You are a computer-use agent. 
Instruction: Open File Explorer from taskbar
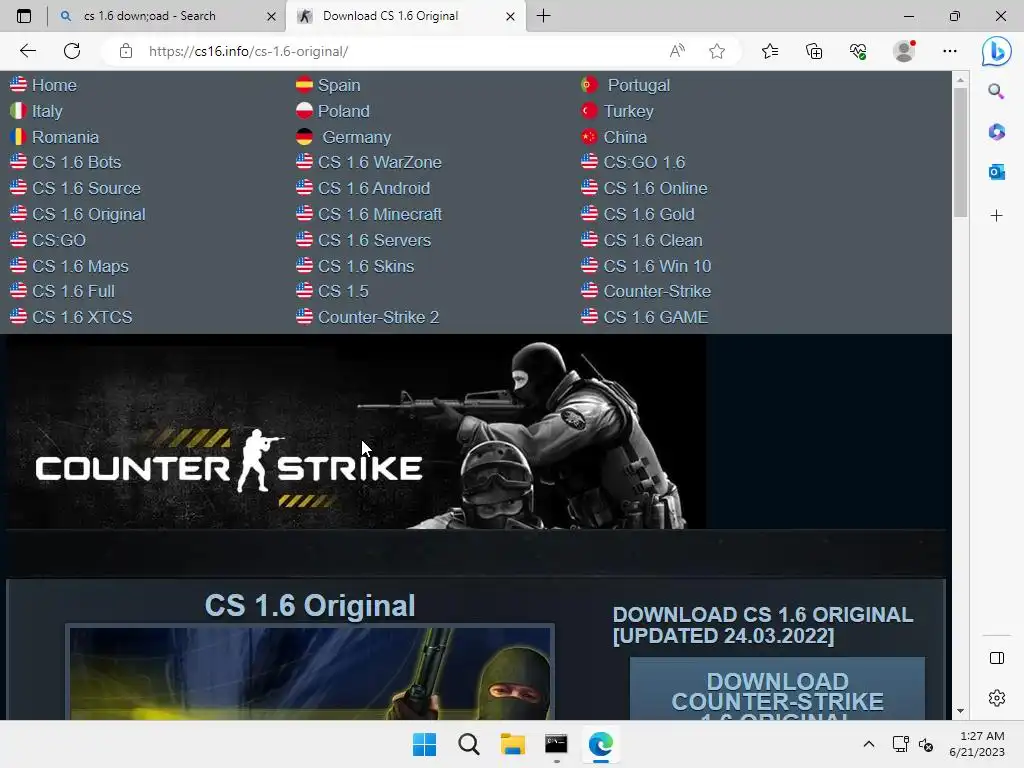[x=513, y=744]
